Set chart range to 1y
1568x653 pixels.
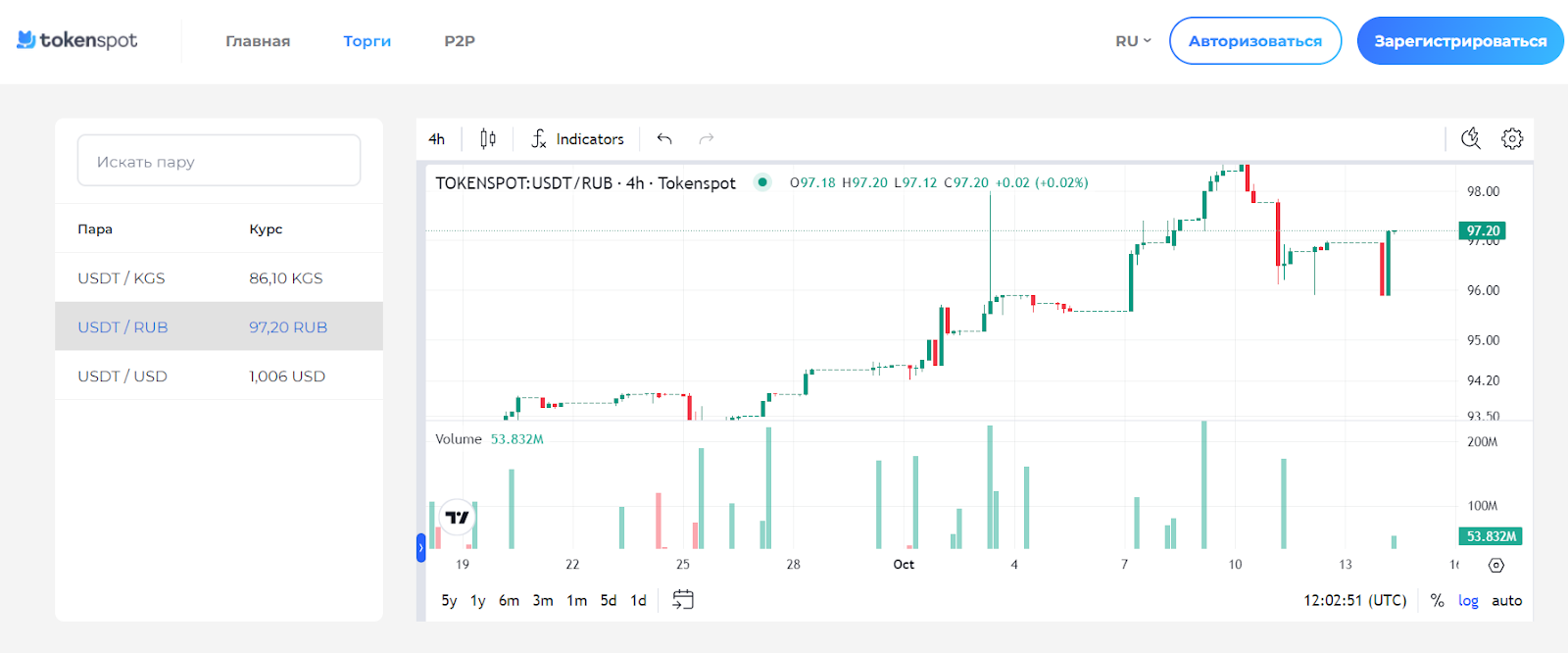click(x=478, y=600)
